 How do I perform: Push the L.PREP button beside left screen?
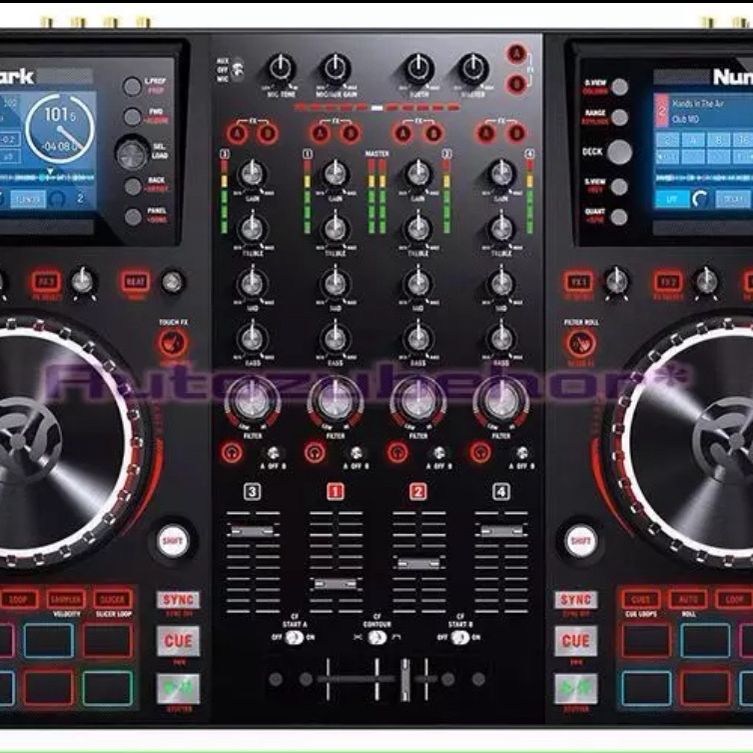[132, 86]
